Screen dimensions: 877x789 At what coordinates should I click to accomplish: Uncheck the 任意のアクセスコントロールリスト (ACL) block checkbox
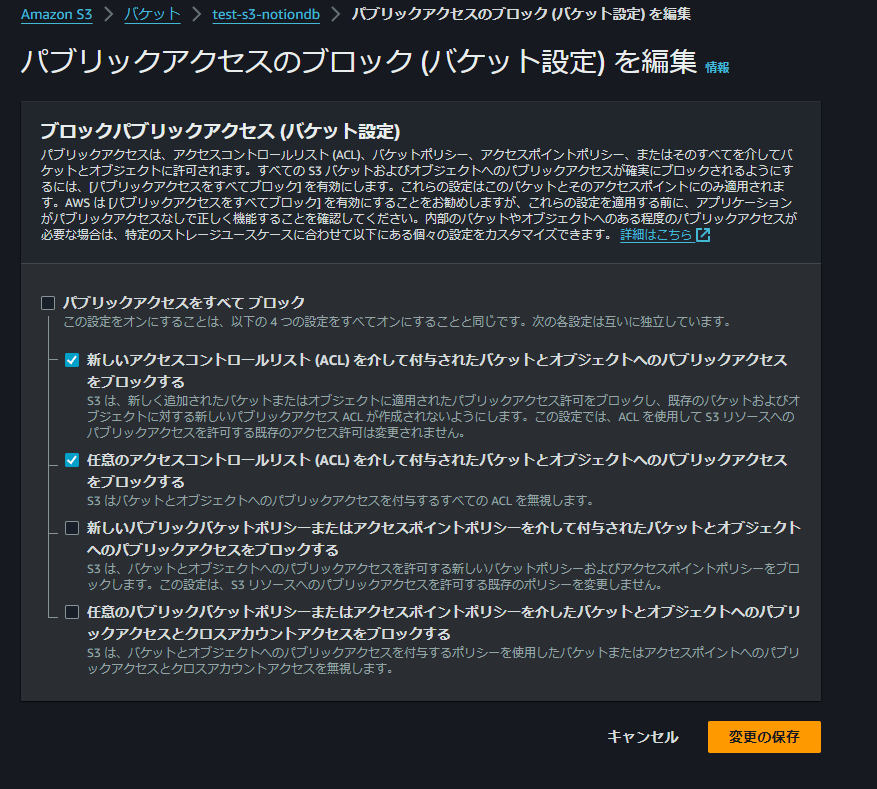click(x=72, y=460)
